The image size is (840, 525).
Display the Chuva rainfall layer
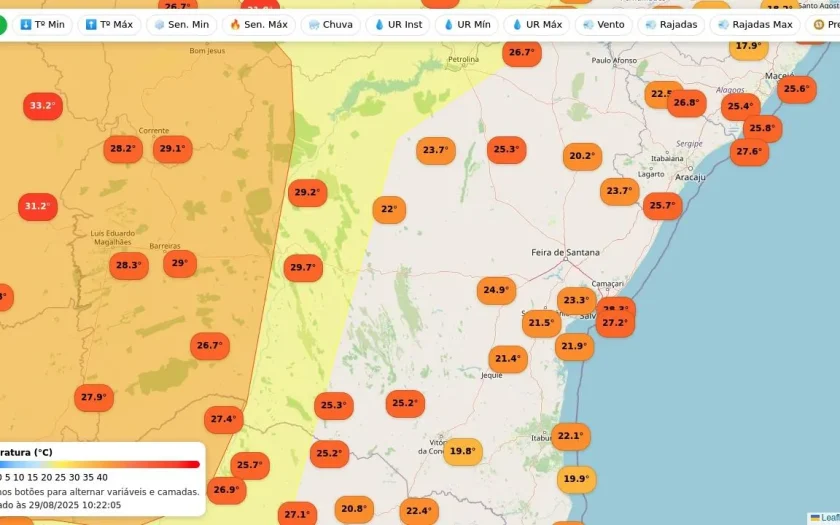tap(331, 25)
